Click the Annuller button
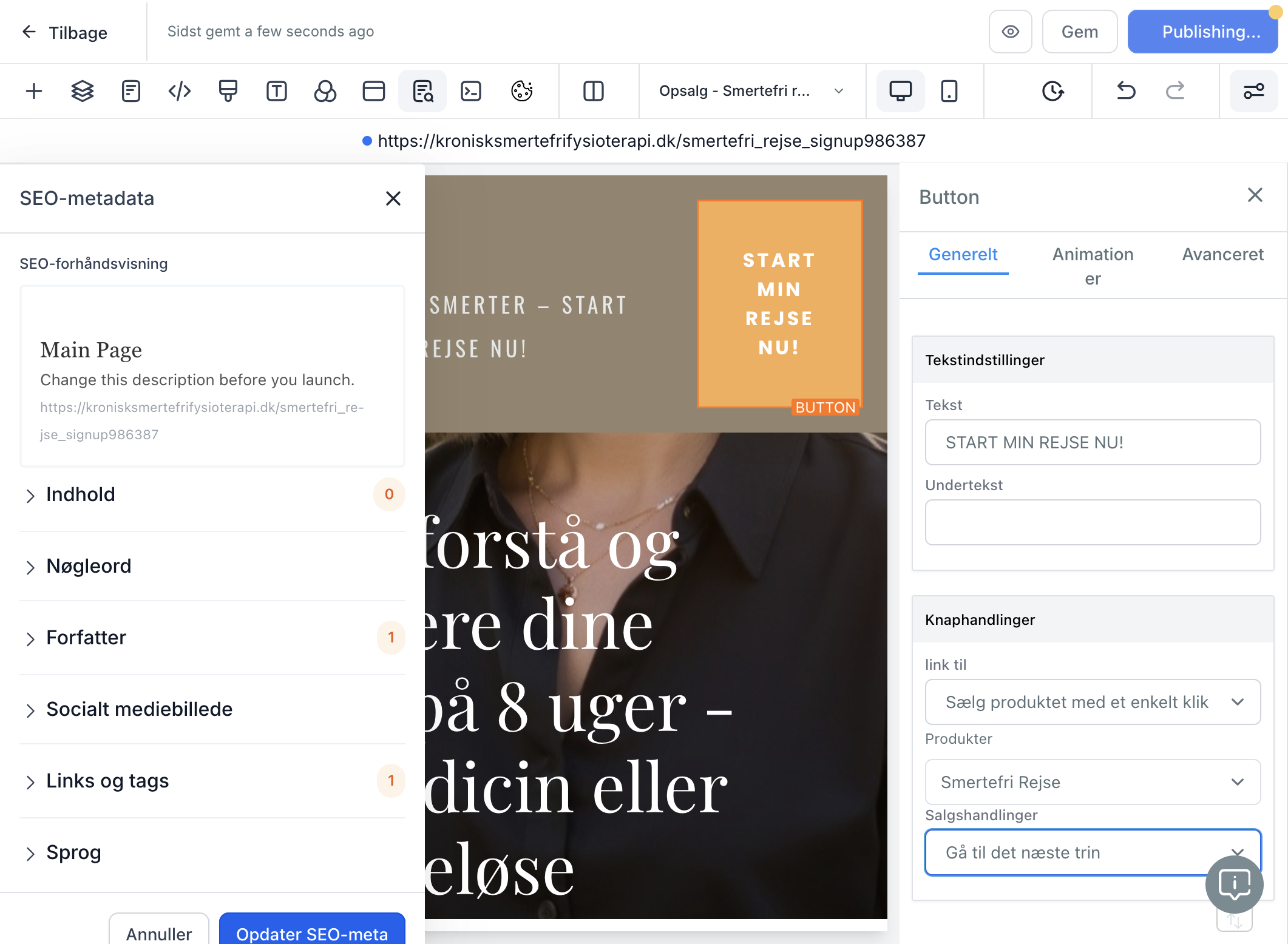 click(x=159, y=929)
